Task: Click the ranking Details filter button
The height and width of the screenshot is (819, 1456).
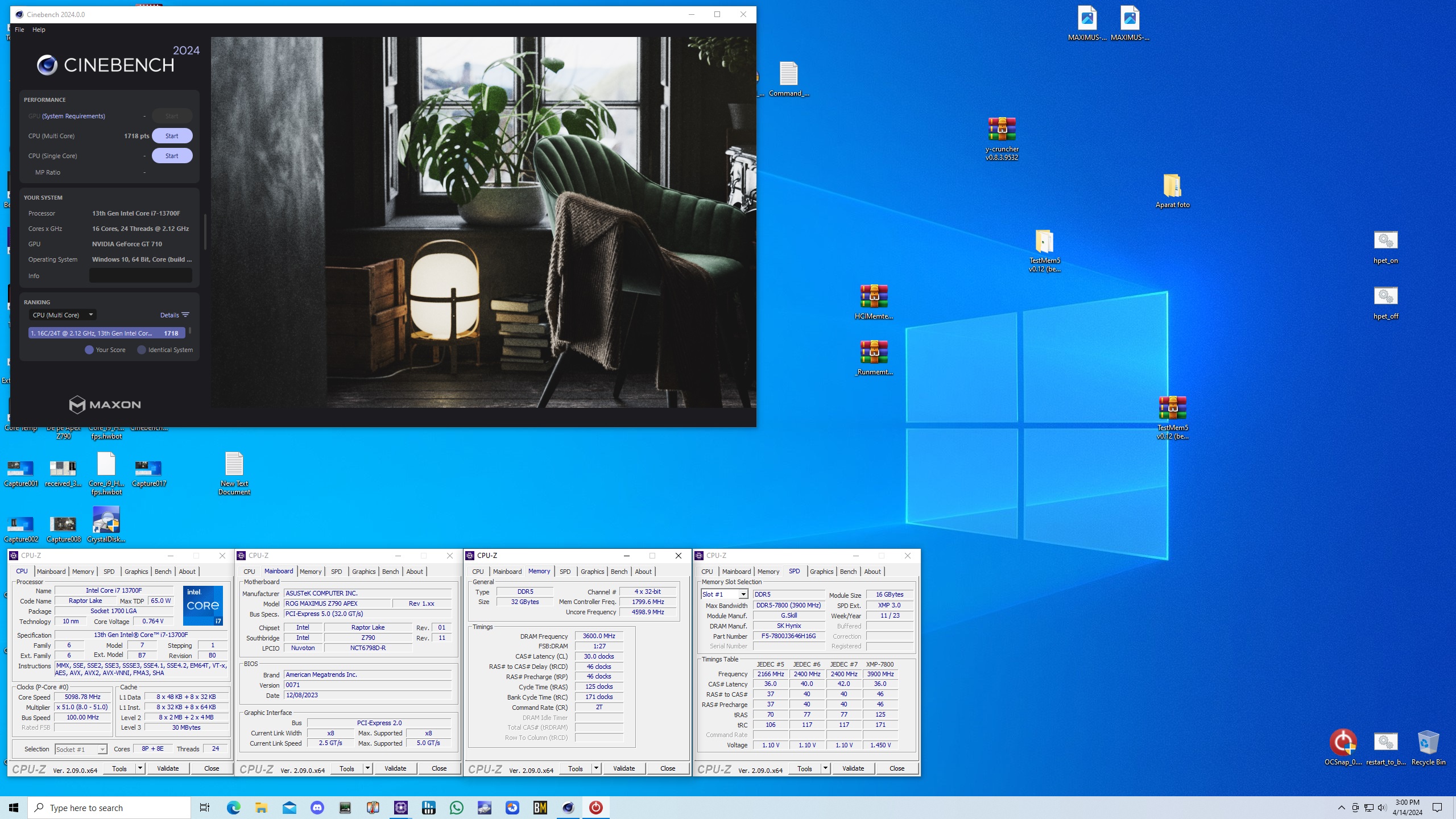Action: pos(175,315)
